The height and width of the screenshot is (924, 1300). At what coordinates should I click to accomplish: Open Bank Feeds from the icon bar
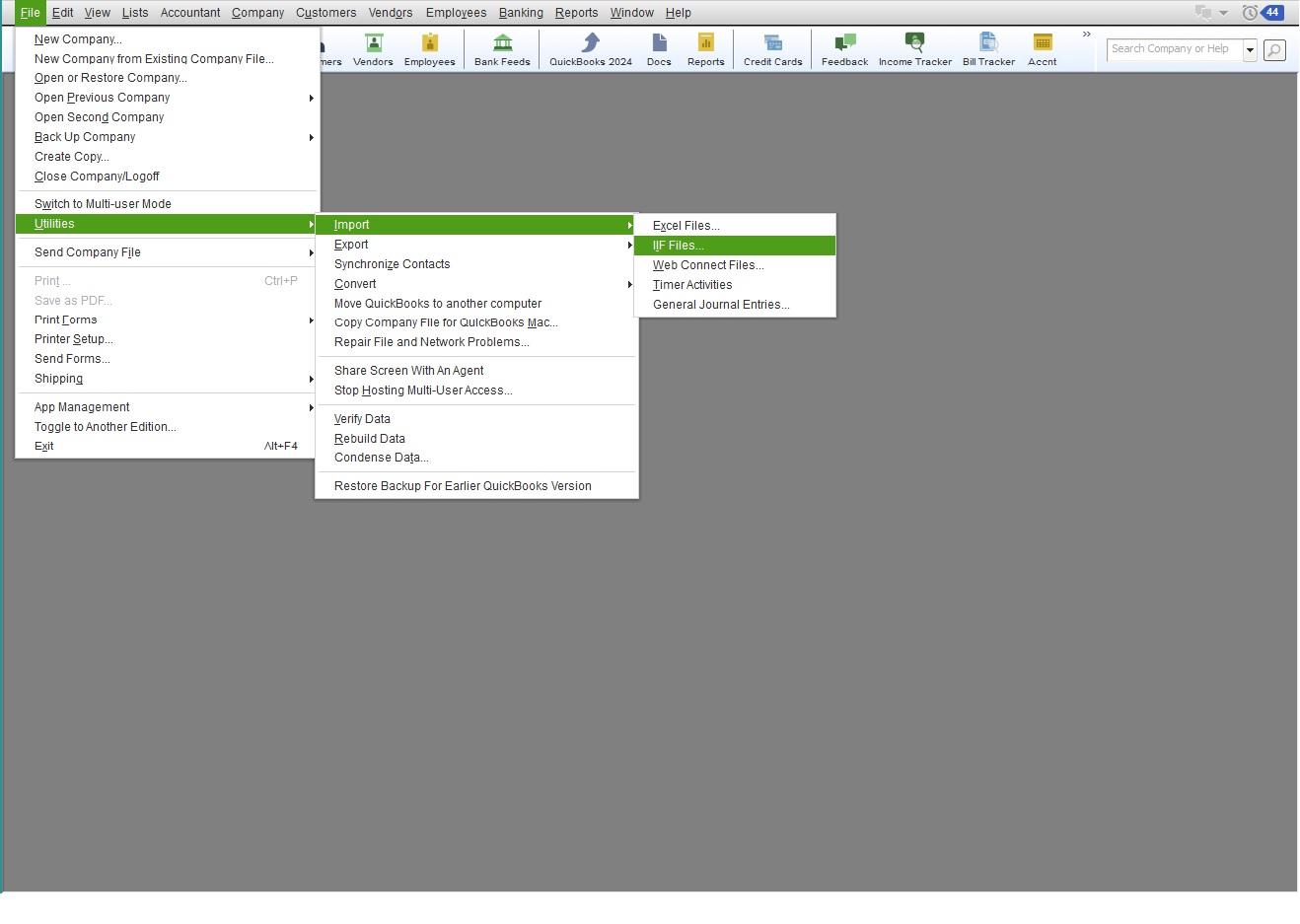[x=502, y=49]
